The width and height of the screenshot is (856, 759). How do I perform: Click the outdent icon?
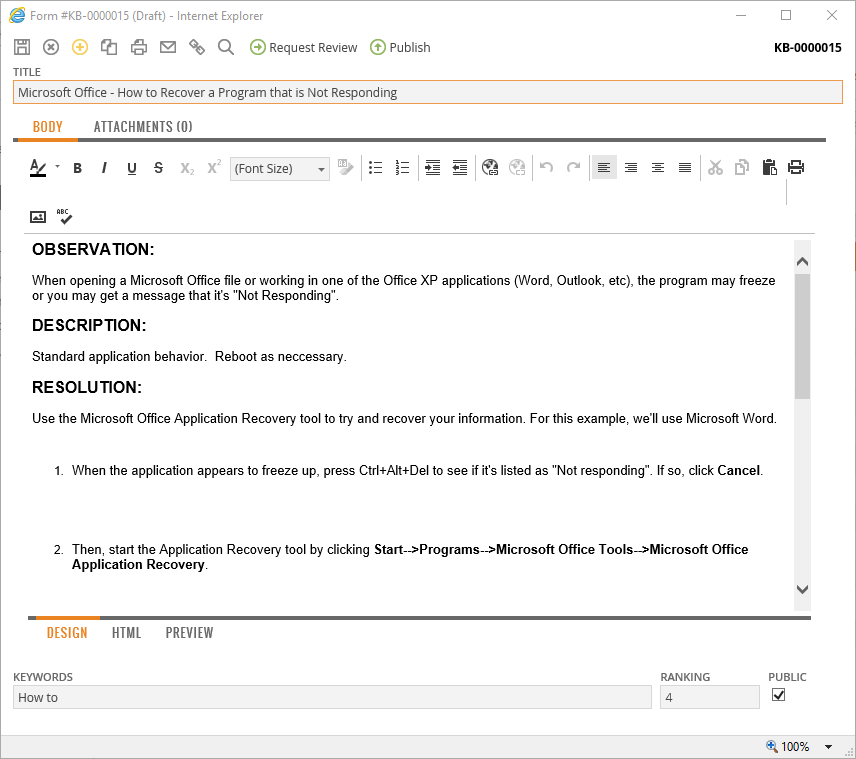460,168
